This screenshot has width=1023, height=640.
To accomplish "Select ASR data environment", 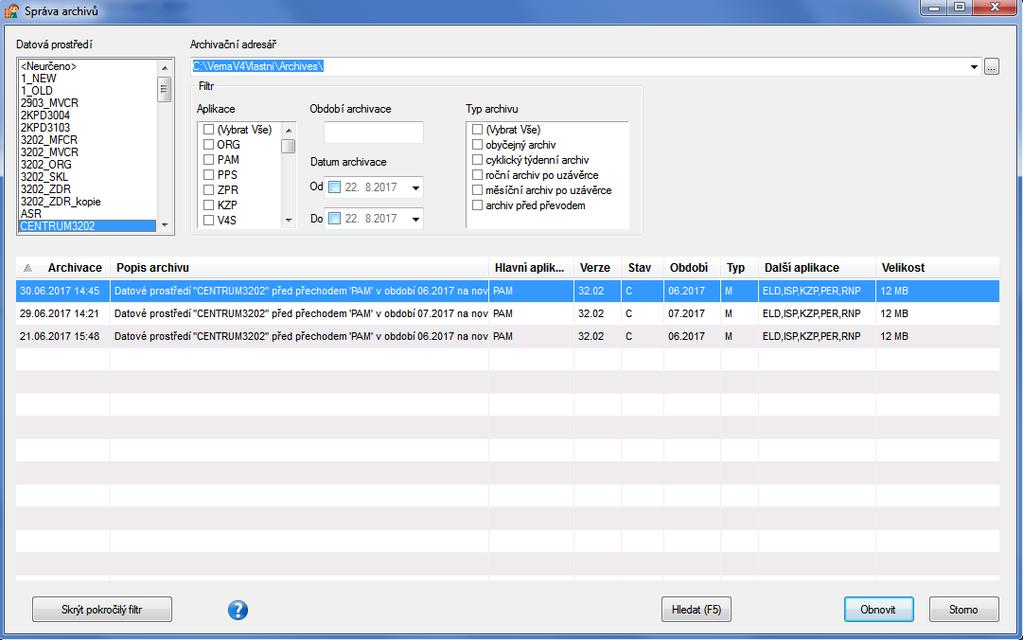I will click(87, 213).
